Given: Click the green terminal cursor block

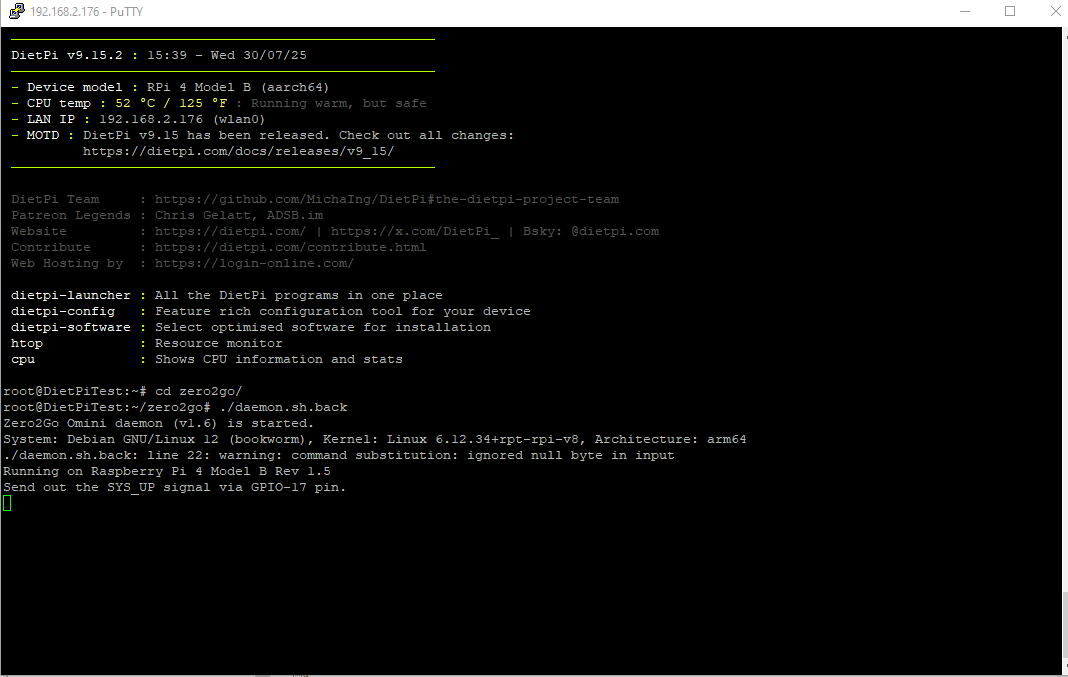Looking at the screenshot, I should [x=7, y=503].
